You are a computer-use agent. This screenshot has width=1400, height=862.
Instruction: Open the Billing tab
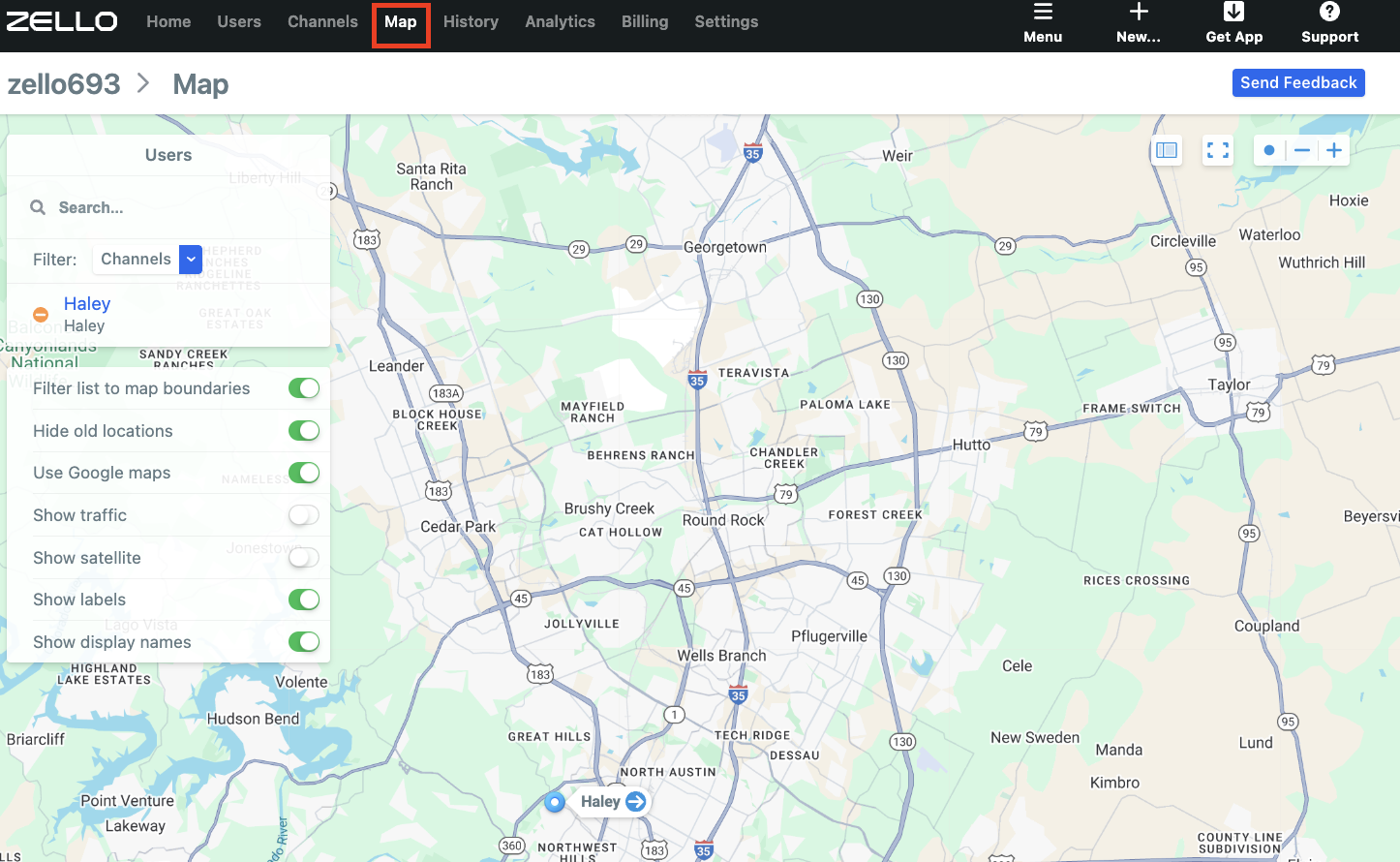pyautogui.click(x=645, y=21)
